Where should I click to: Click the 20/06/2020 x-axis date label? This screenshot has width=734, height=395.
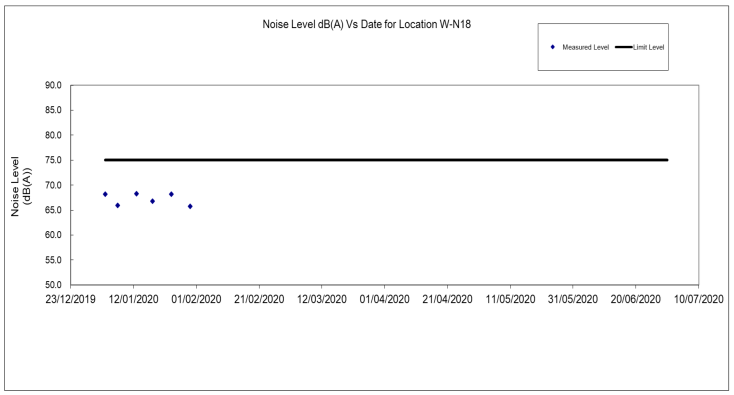[x=636, y=300]
